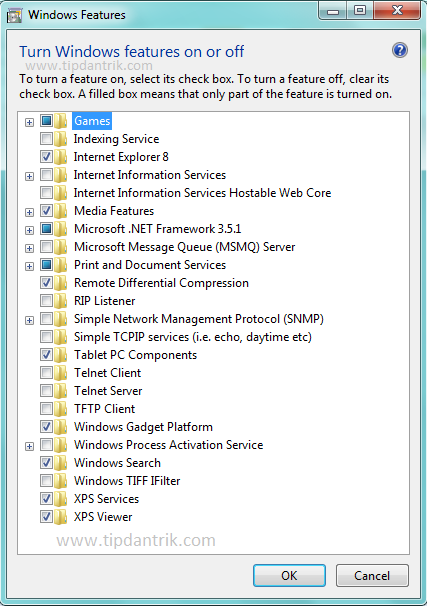The image size is (427, 606).
Task: Expand Windows Process Activation Service node
Action: pos(29,446)
